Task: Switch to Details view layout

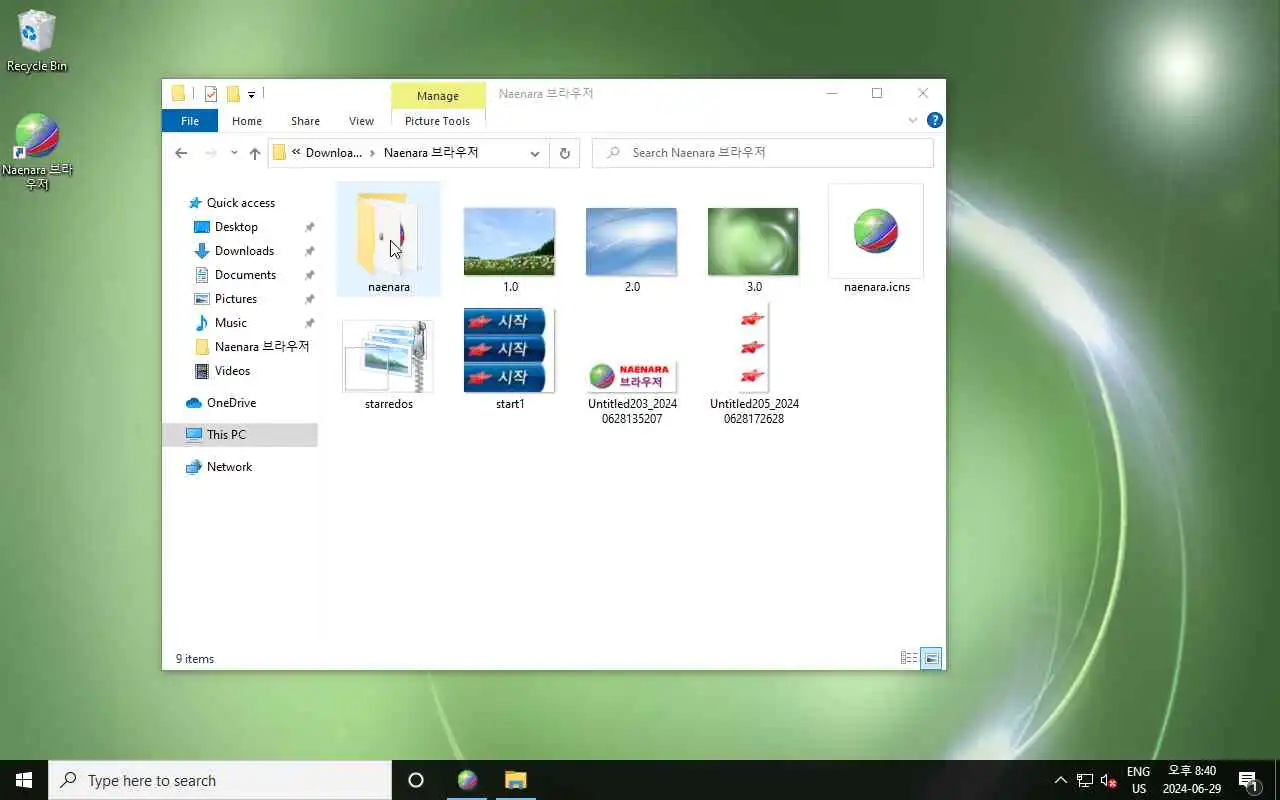Action: (x=909, y=658)
